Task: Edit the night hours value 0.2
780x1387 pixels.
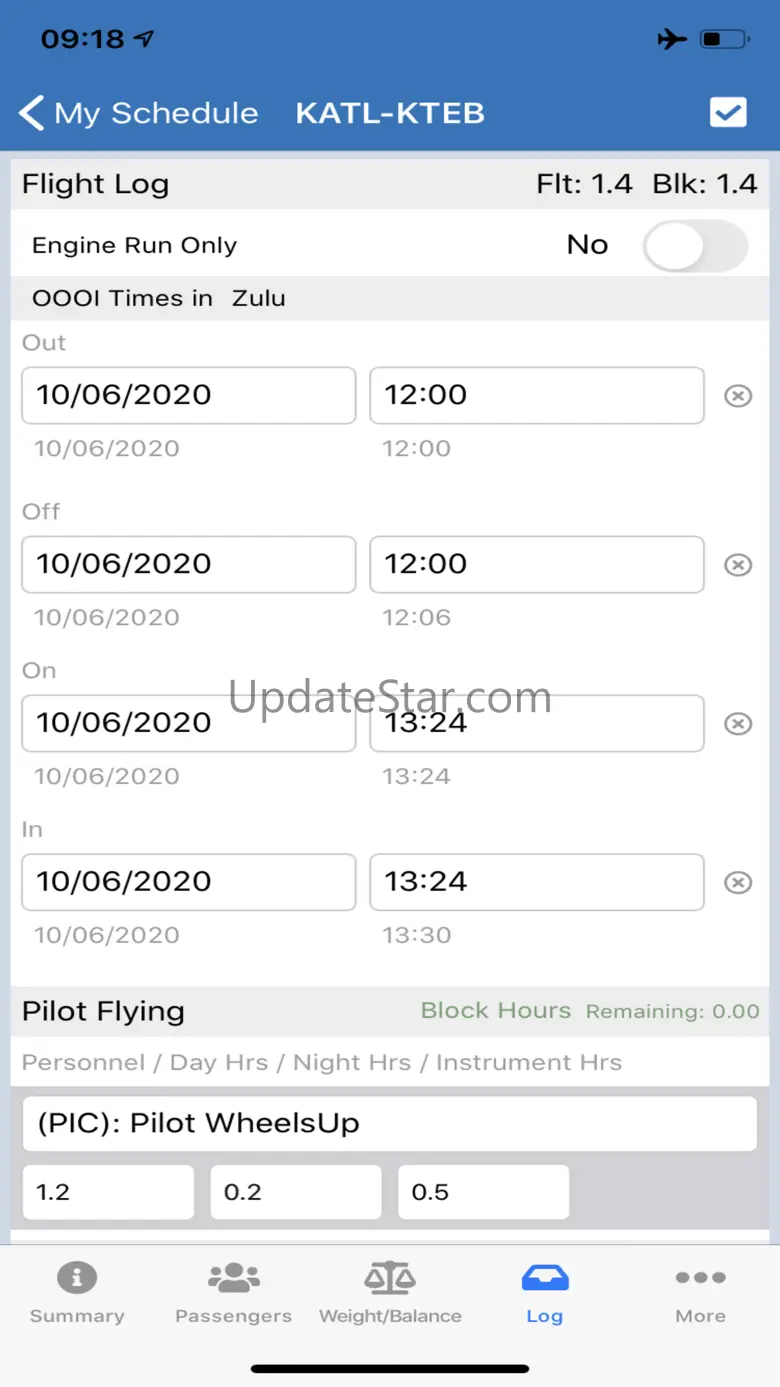Action: 295,1192
